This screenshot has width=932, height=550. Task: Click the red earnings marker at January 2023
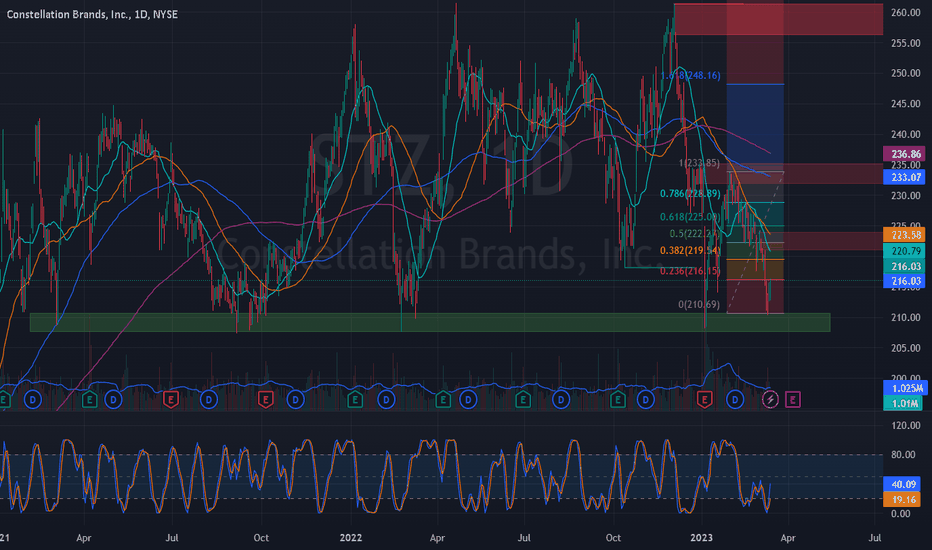[704, 400]
